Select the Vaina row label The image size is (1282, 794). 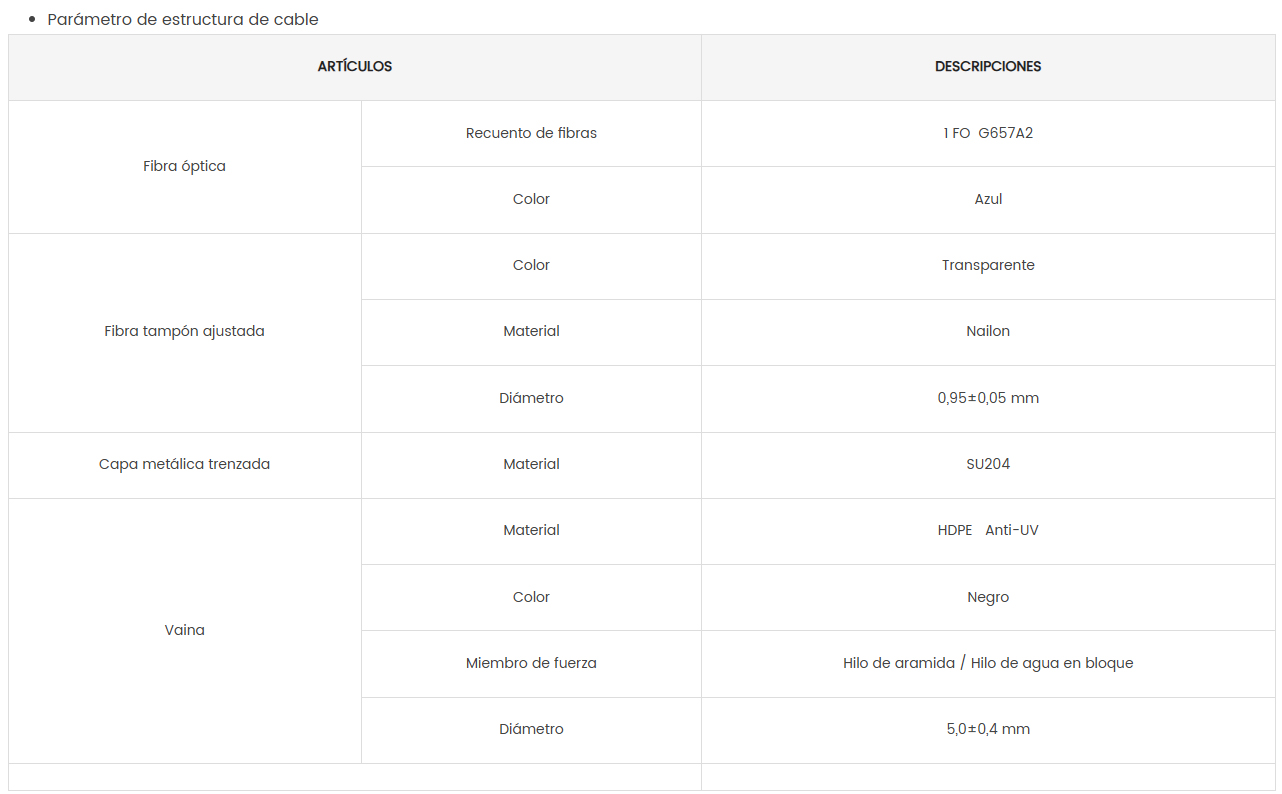click(185, 631)
